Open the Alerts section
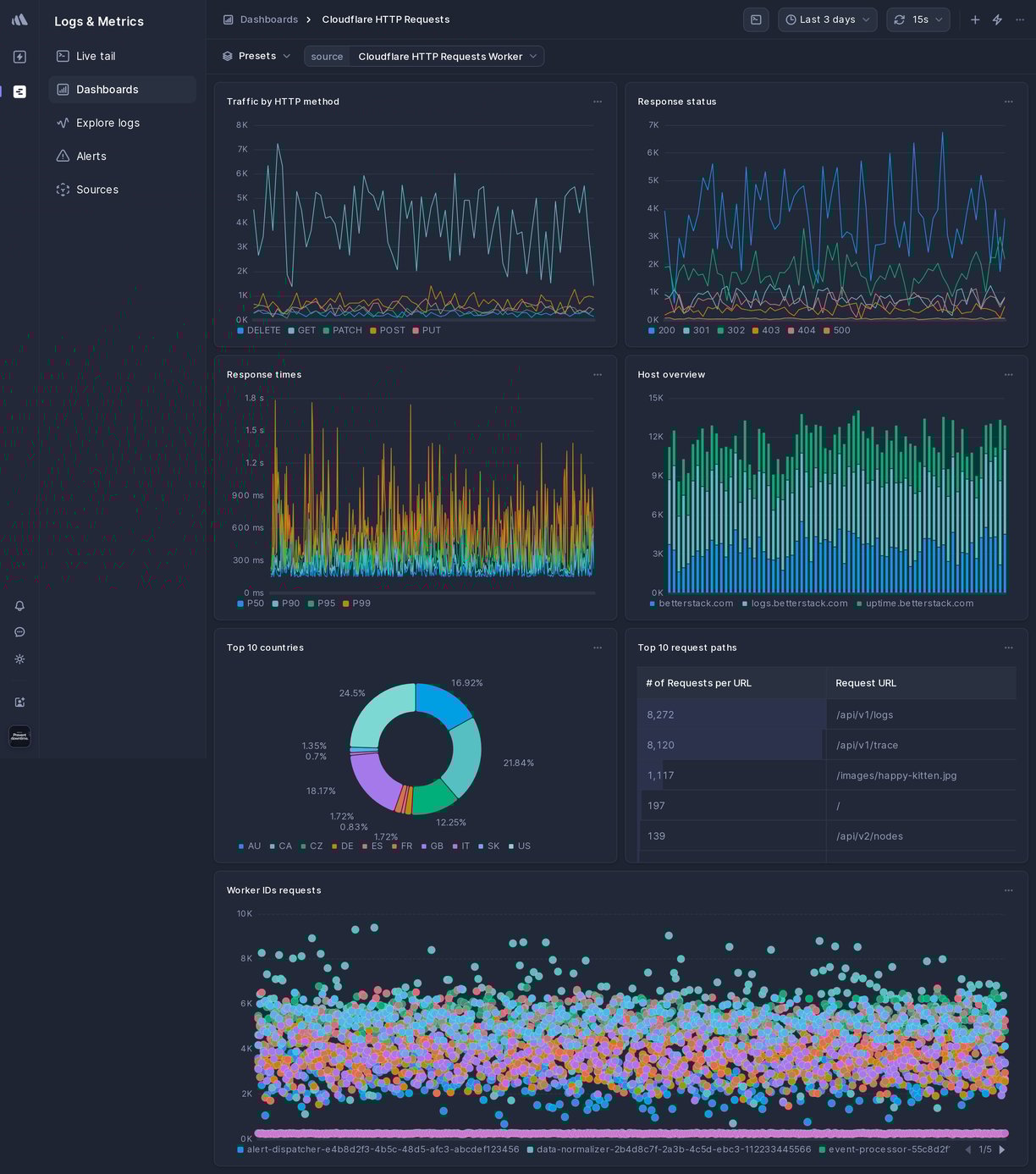1036x1174 pixels. tap(91, 156)
